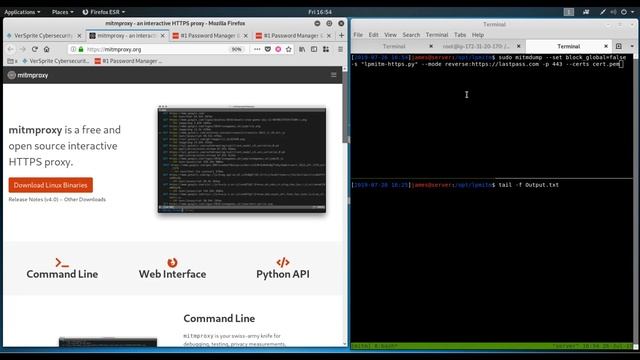Open Places menu dropdown

62,12
